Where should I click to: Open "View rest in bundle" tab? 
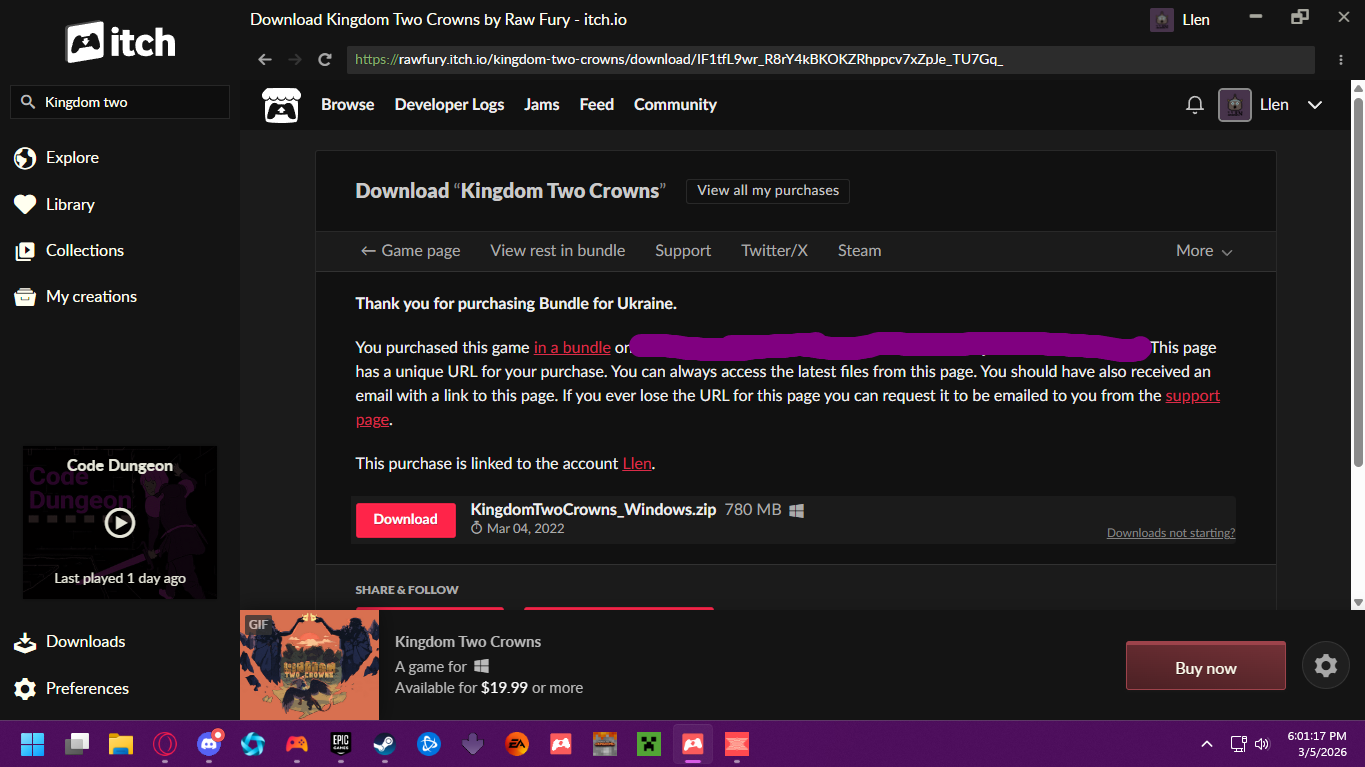tap(558, 251)
